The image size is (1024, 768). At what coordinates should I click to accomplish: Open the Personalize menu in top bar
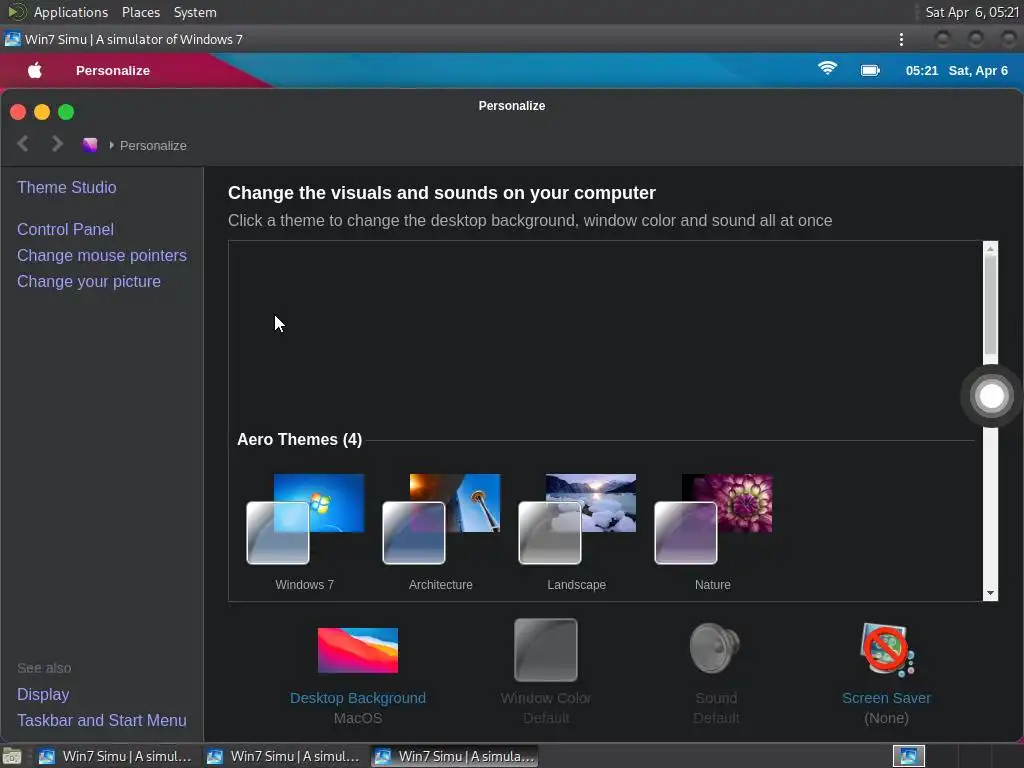point(113,71)
